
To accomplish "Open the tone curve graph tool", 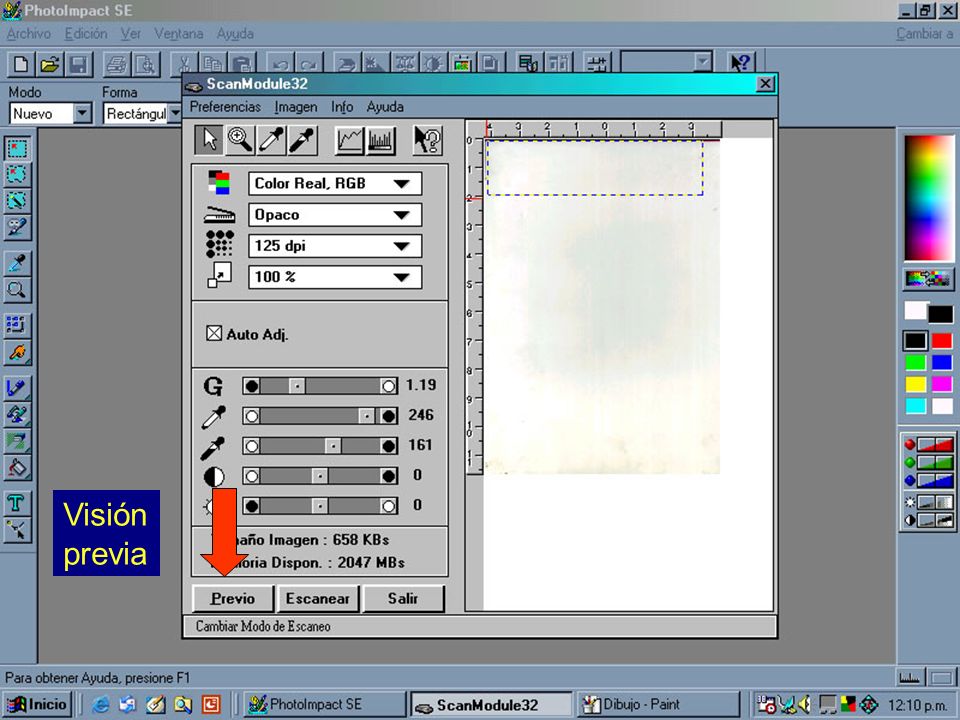I will pos(350,140).
